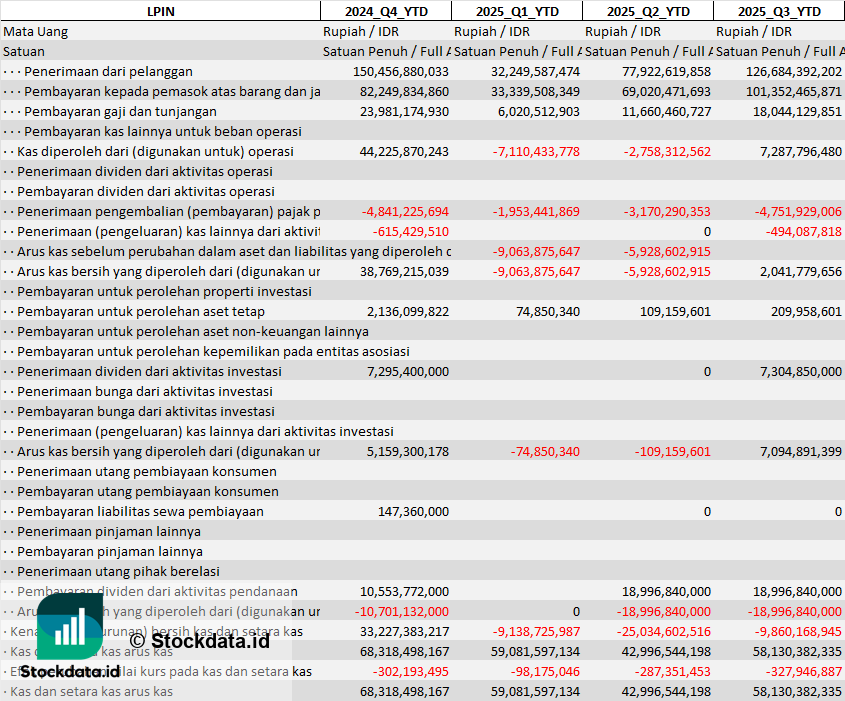
Task: Click value 7,094,891,399
Action: [x=801, y=452]
